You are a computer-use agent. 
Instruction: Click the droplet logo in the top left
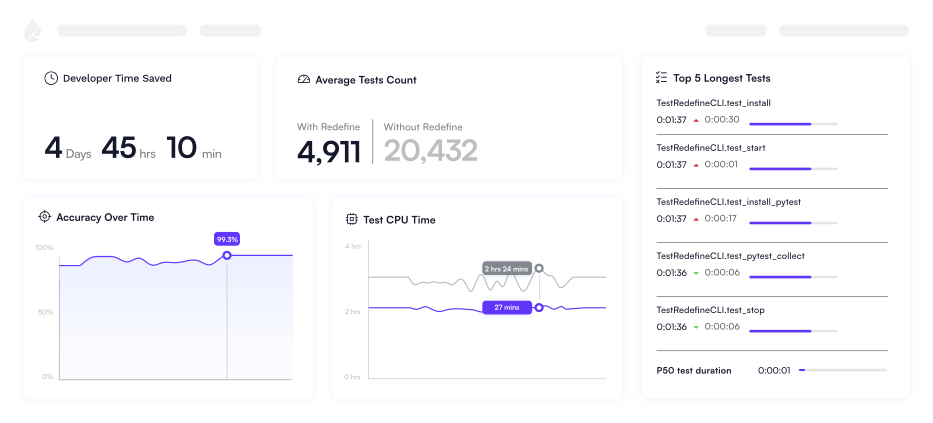(x=32, y=30)
